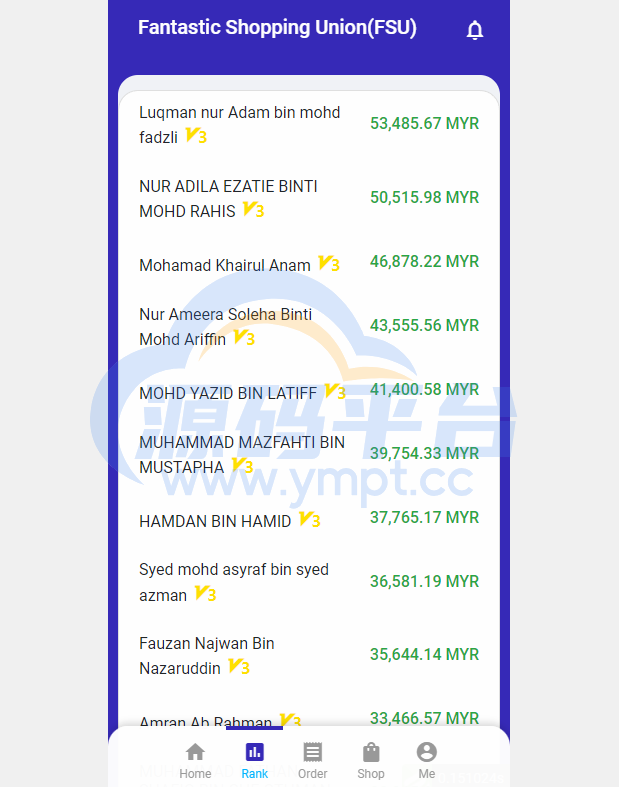This screenshot has width=619, height=787.
Task: Open the Shop tab
Action: point(371,760)
